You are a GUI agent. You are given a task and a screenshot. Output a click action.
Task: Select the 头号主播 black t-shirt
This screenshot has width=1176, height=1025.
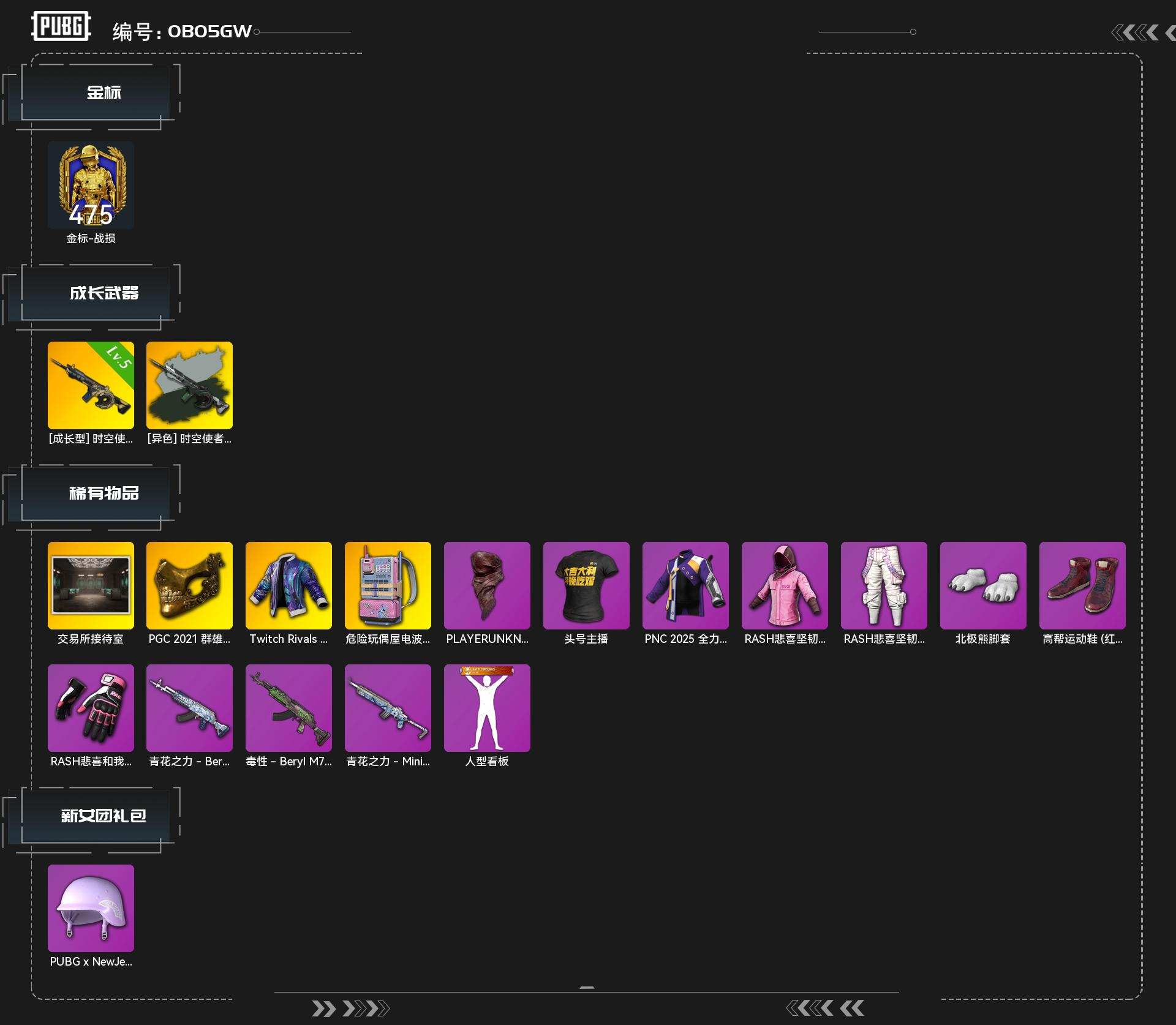[586, 585]
